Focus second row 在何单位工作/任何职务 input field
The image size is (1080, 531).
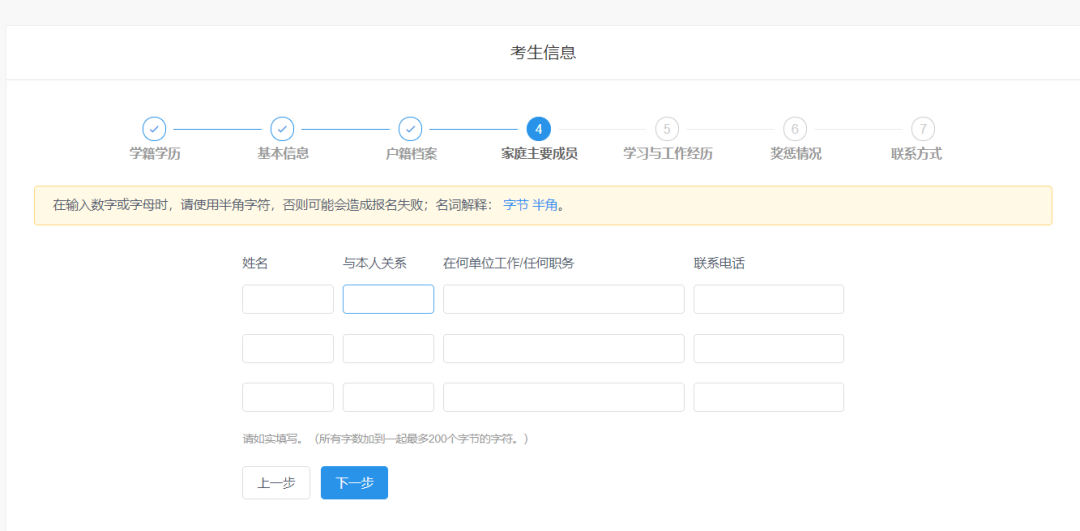pyautogui.click(x=563, y=348)
